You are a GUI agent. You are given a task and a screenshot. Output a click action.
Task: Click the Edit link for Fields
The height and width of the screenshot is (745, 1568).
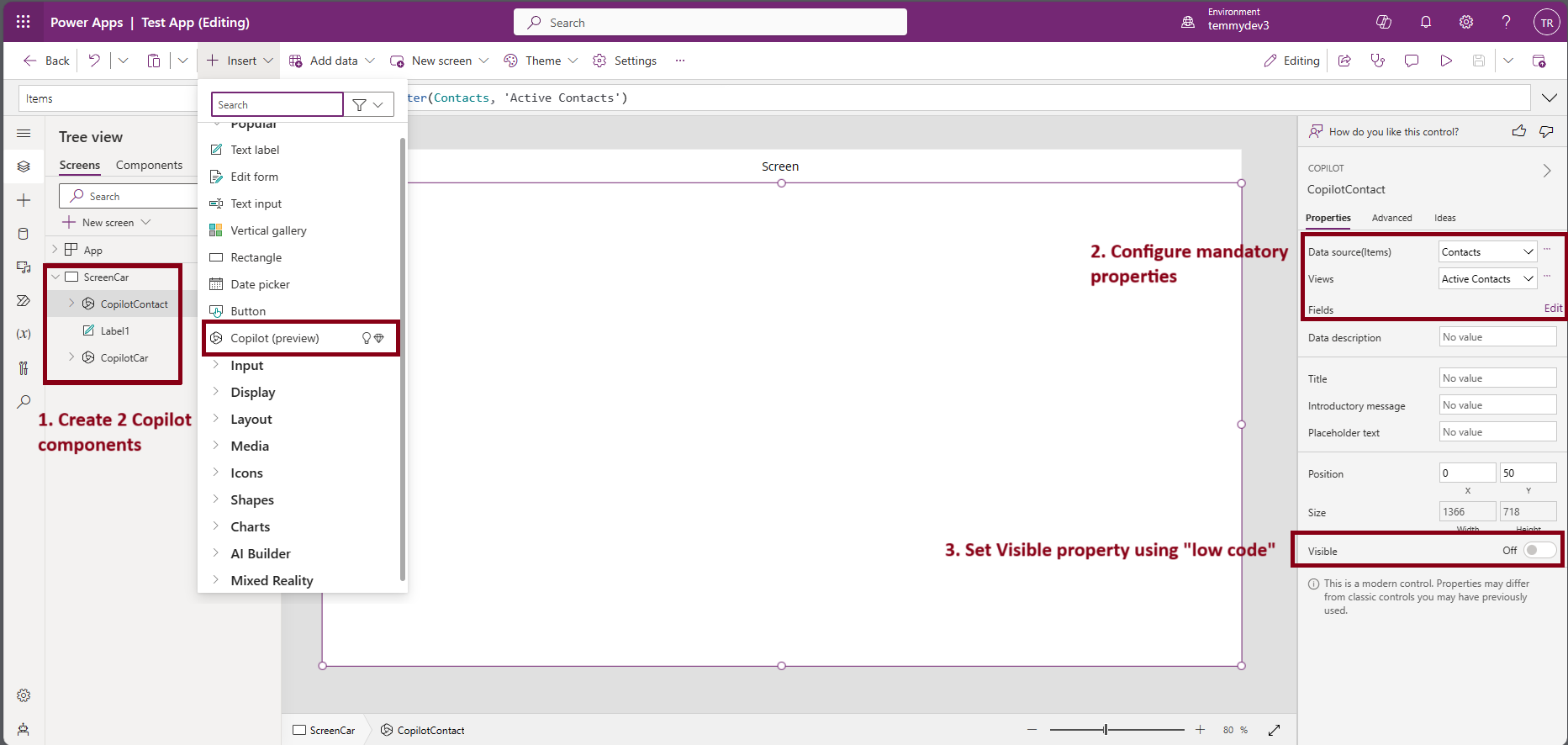(1553, 309)
